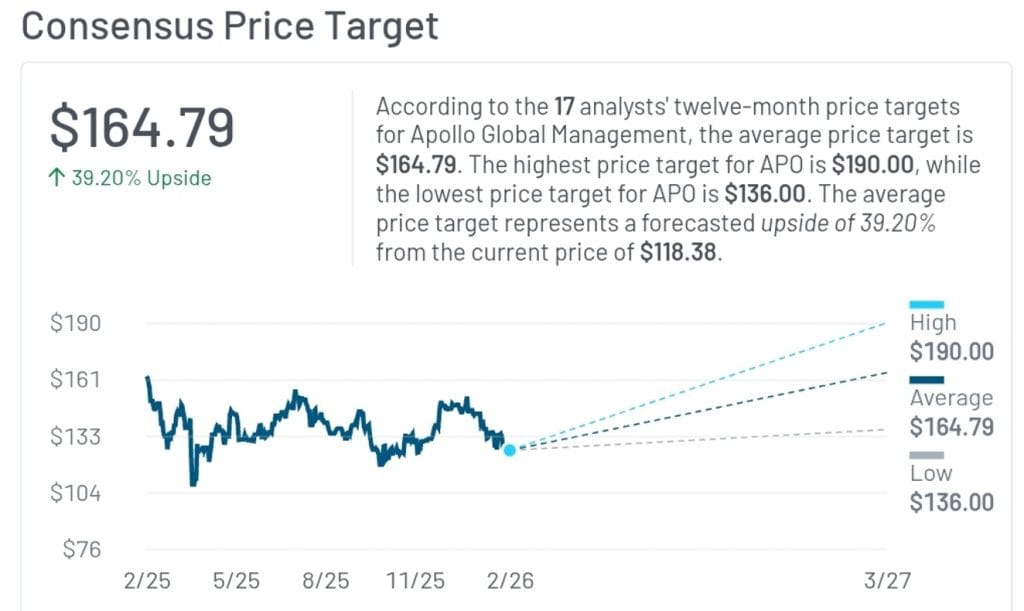Image resolution: width=1024 pixels, height=611 pixels.
Task: Click the dark blue Average legend bar
Action: tap(926, 380)
